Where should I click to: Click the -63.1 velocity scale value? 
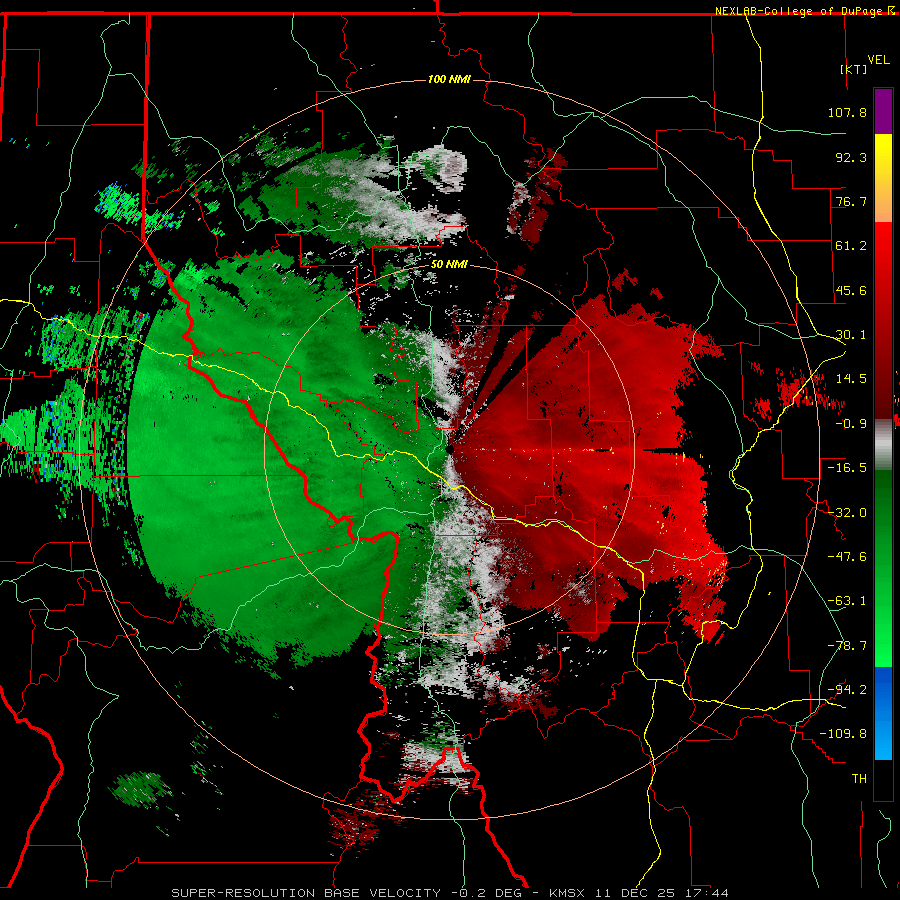tap(847, 601)
